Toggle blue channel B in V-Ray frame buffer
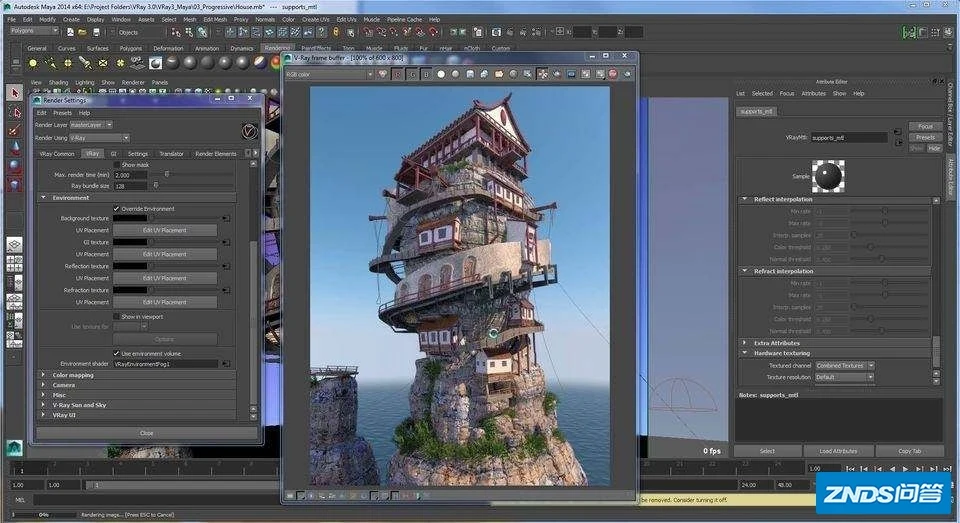 pyautogui.click(x=426, y=74)
